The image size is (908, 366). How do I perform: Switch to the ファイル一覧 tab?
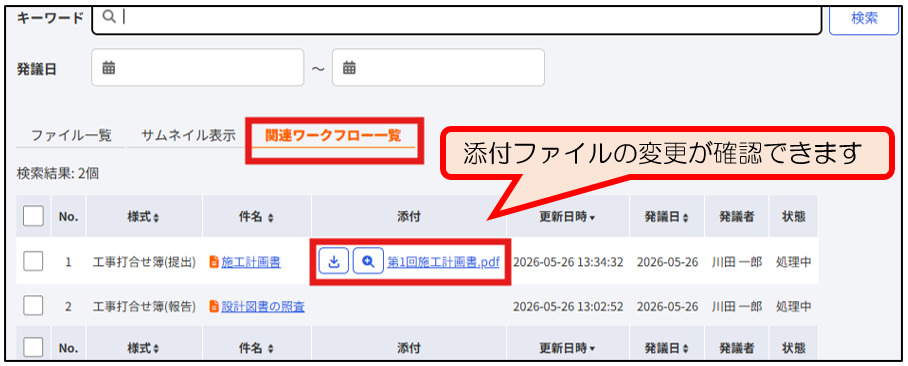71,136
